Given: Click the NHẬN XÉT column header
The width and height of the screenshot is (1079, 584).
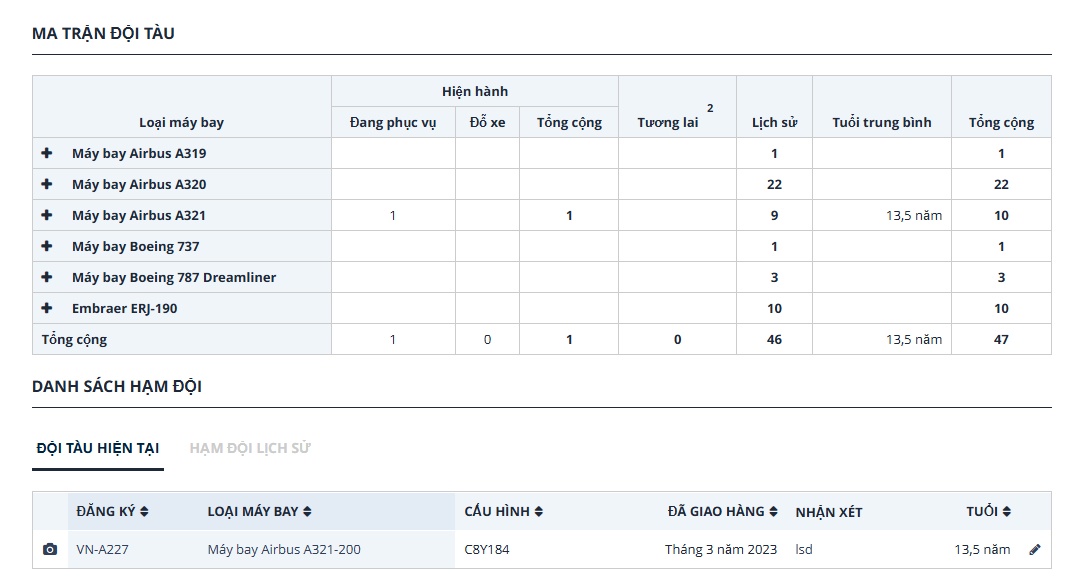Looking at the screenshot, I should 829,512.
